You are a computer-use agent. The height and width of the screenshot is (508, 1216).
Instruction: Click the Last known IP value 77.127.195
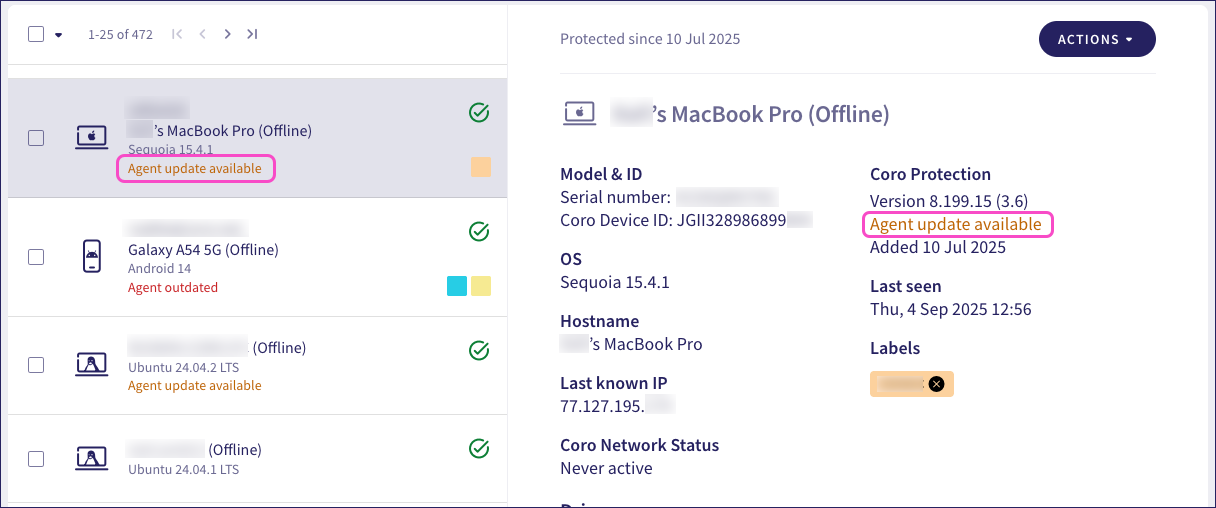click(618, 406)
